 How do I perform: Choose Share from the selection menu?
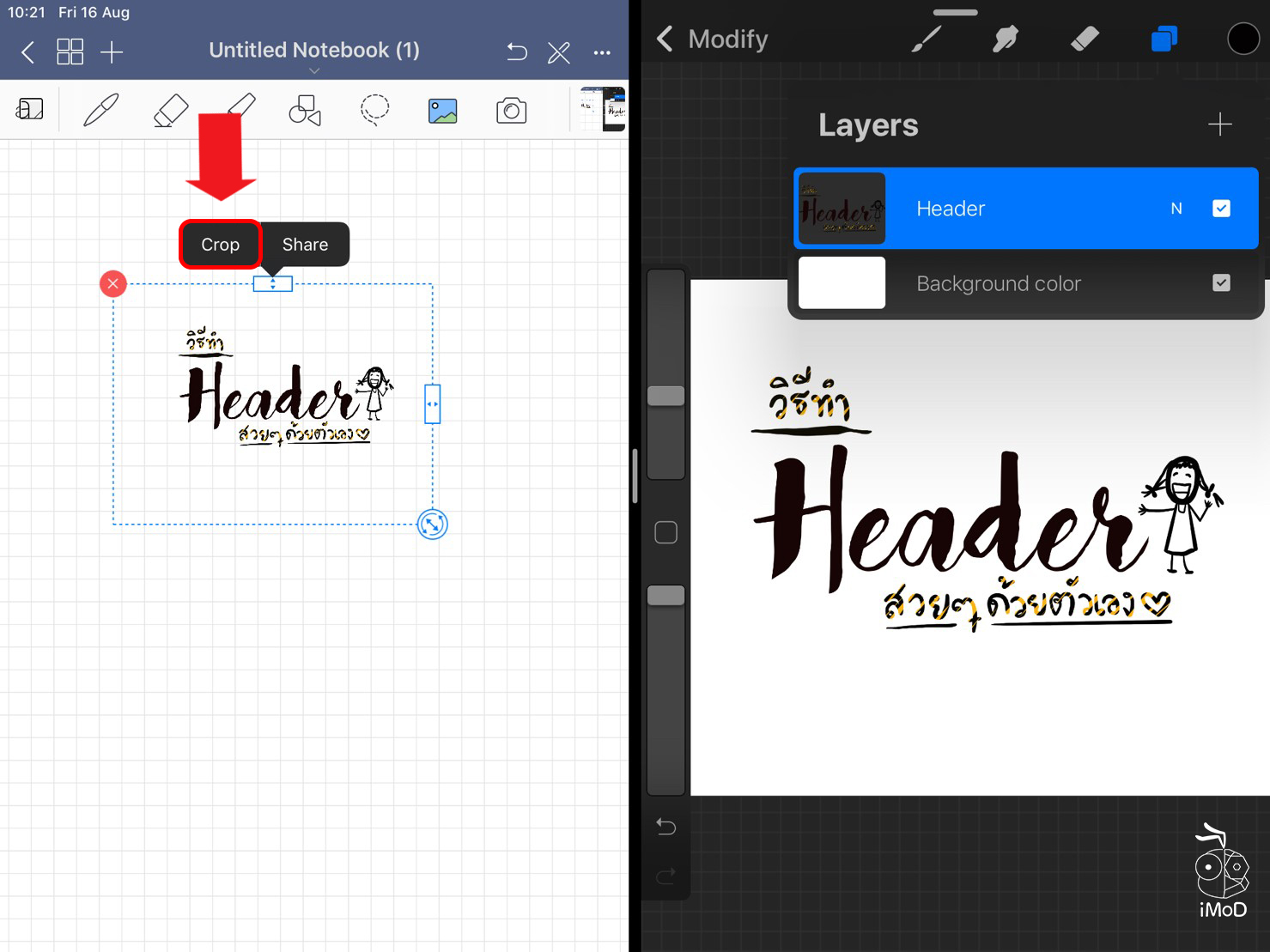click(305, 244)
